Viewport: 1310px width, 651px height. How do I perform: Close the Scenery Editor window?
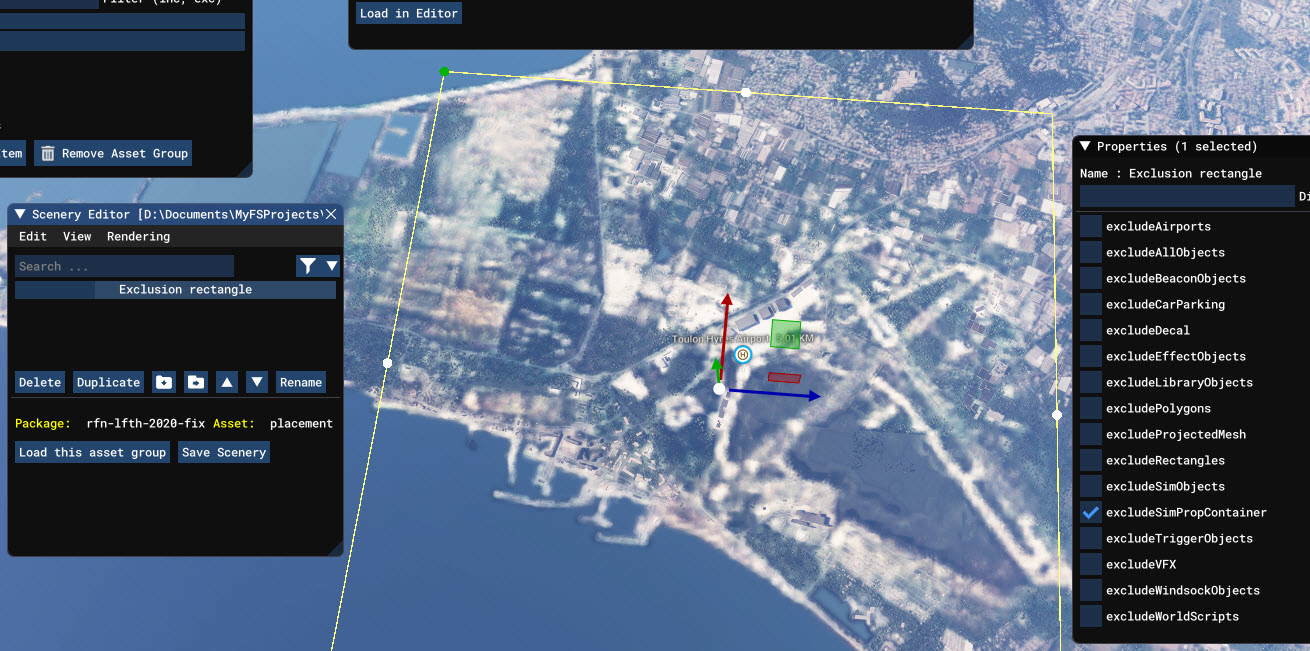(331, 214)
